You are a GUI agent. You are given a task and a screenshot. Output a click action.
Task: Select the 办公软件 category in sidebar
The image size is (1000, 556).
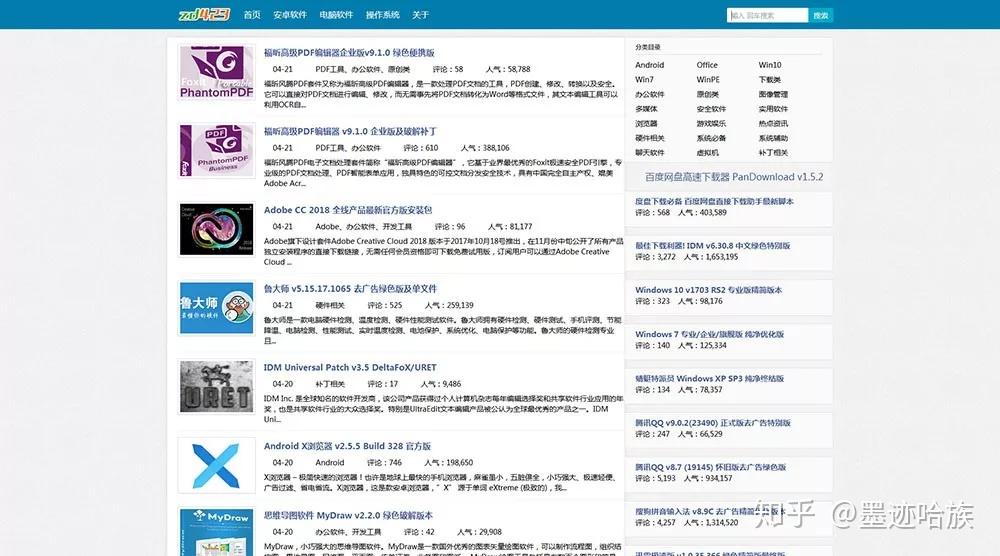click(649, 94)
